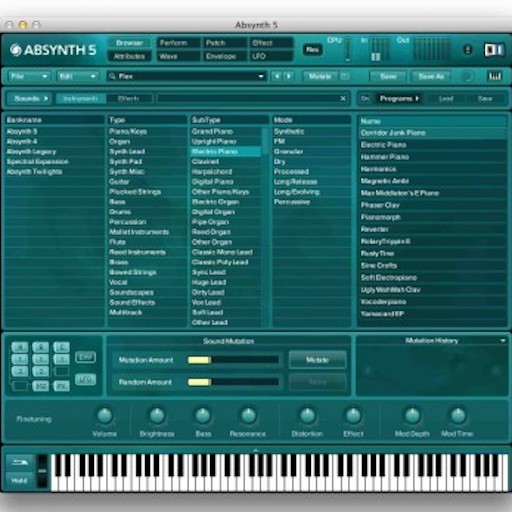
Task: Click the CPU level meter
Action: (x=348, y=49)
